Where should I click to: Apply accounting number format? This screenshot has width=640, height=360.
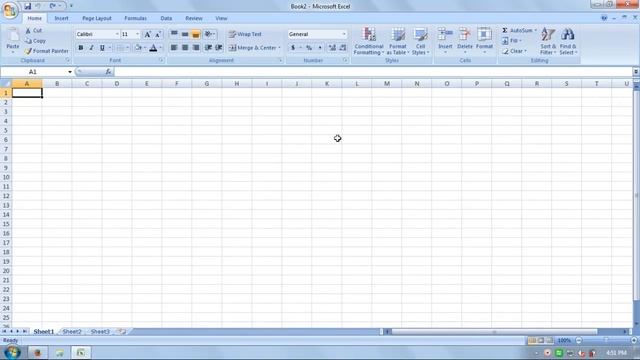293,48
